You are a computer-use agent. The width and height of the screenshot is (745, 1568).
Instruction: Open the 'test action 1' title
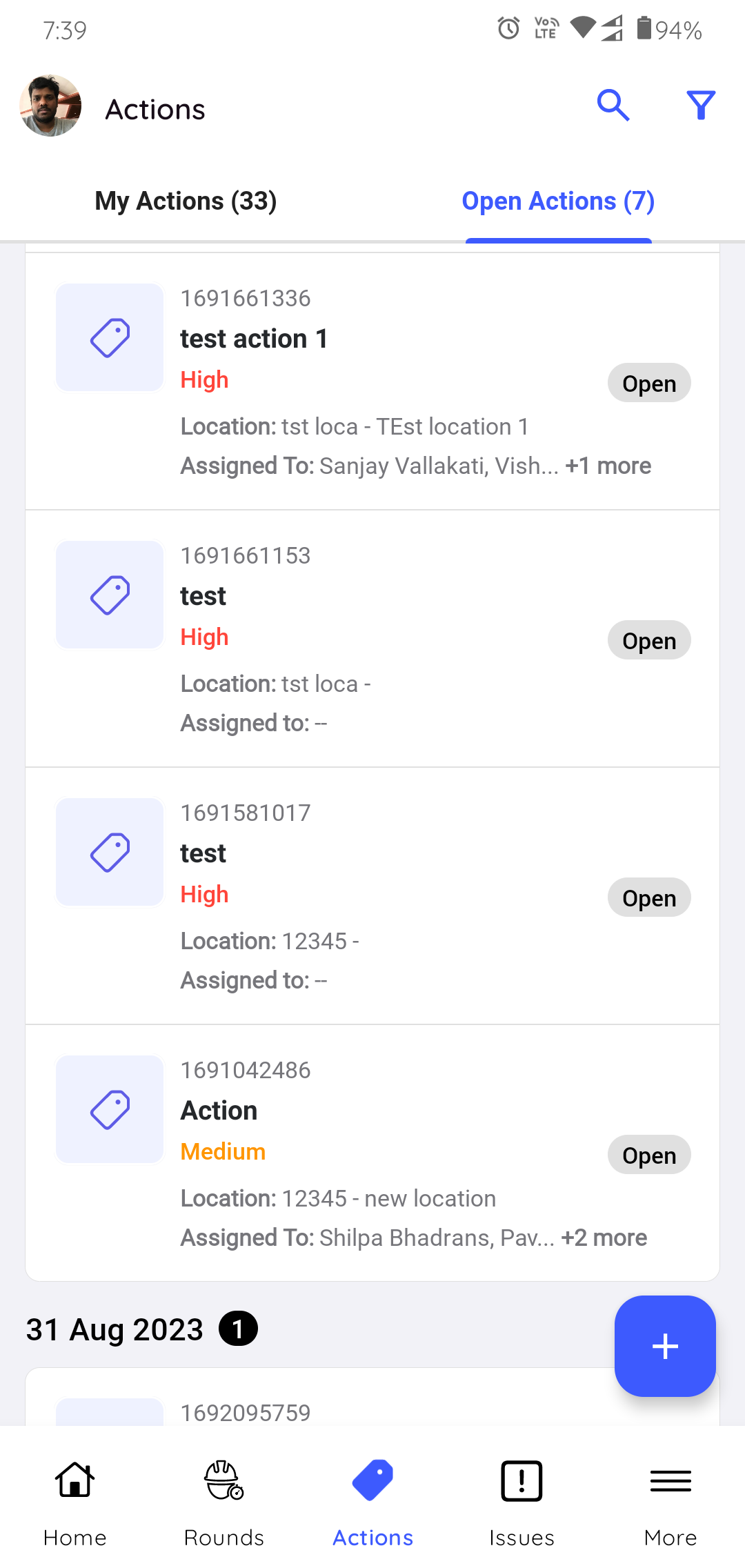254,339
